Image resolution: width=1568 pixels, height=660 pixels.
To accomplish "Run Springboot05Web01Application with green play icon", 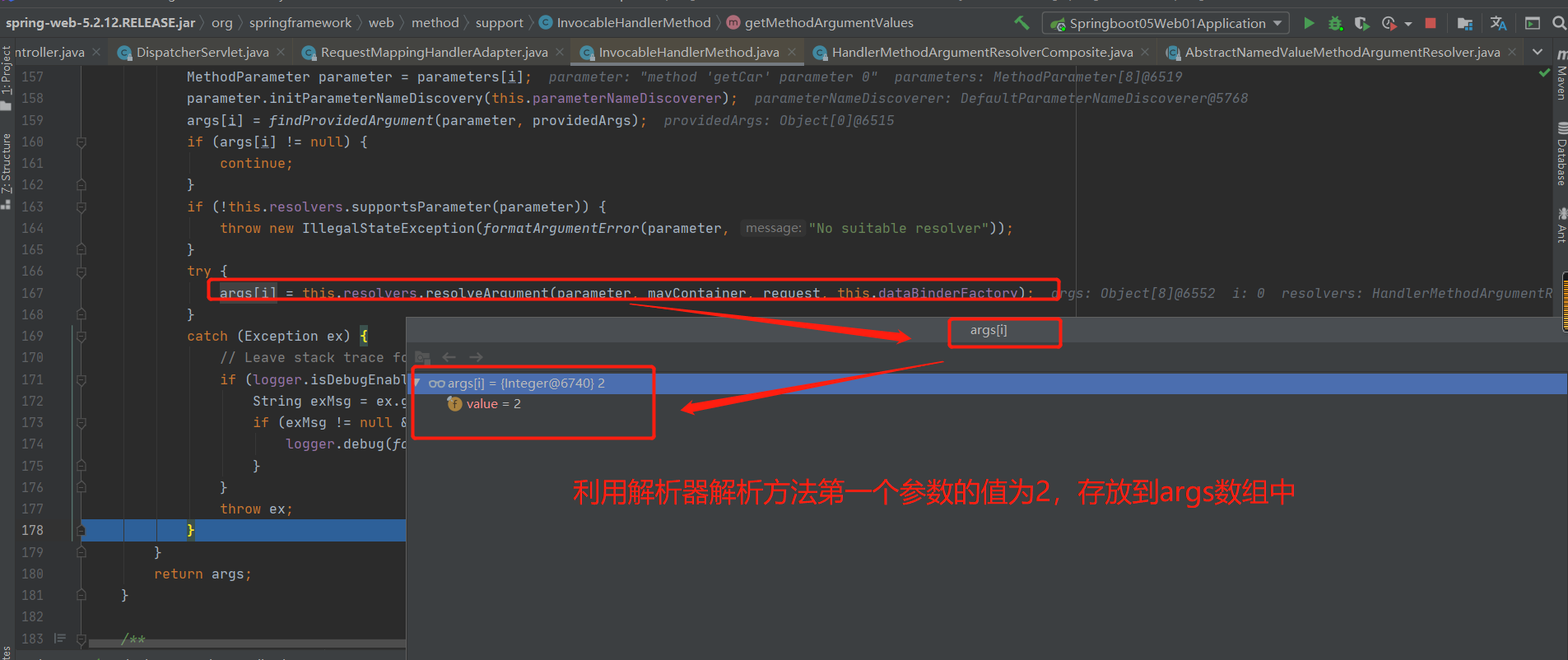I will click(1309, 23).
